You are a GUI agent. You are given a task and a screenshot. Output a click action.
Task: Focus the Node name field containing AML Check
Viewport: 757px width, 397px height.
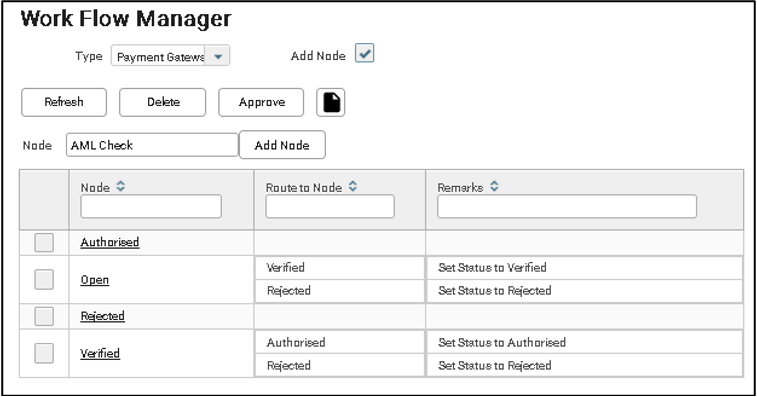(152, 145)
